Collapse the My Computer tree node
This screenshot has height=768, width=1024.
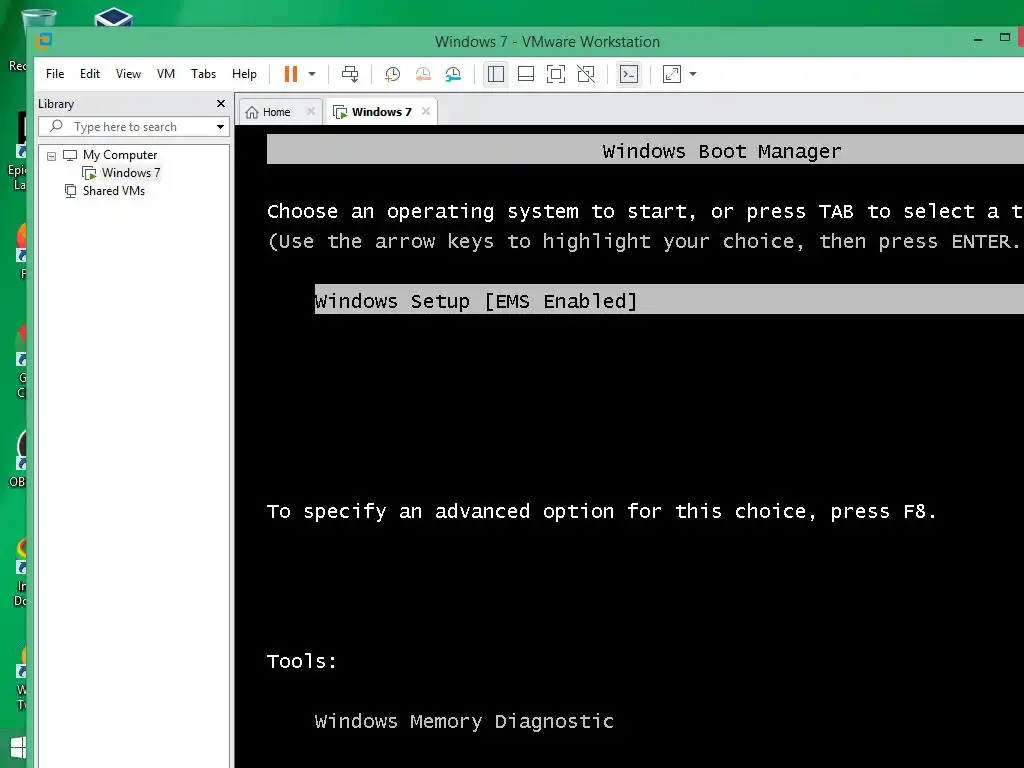tap(51, 156)
